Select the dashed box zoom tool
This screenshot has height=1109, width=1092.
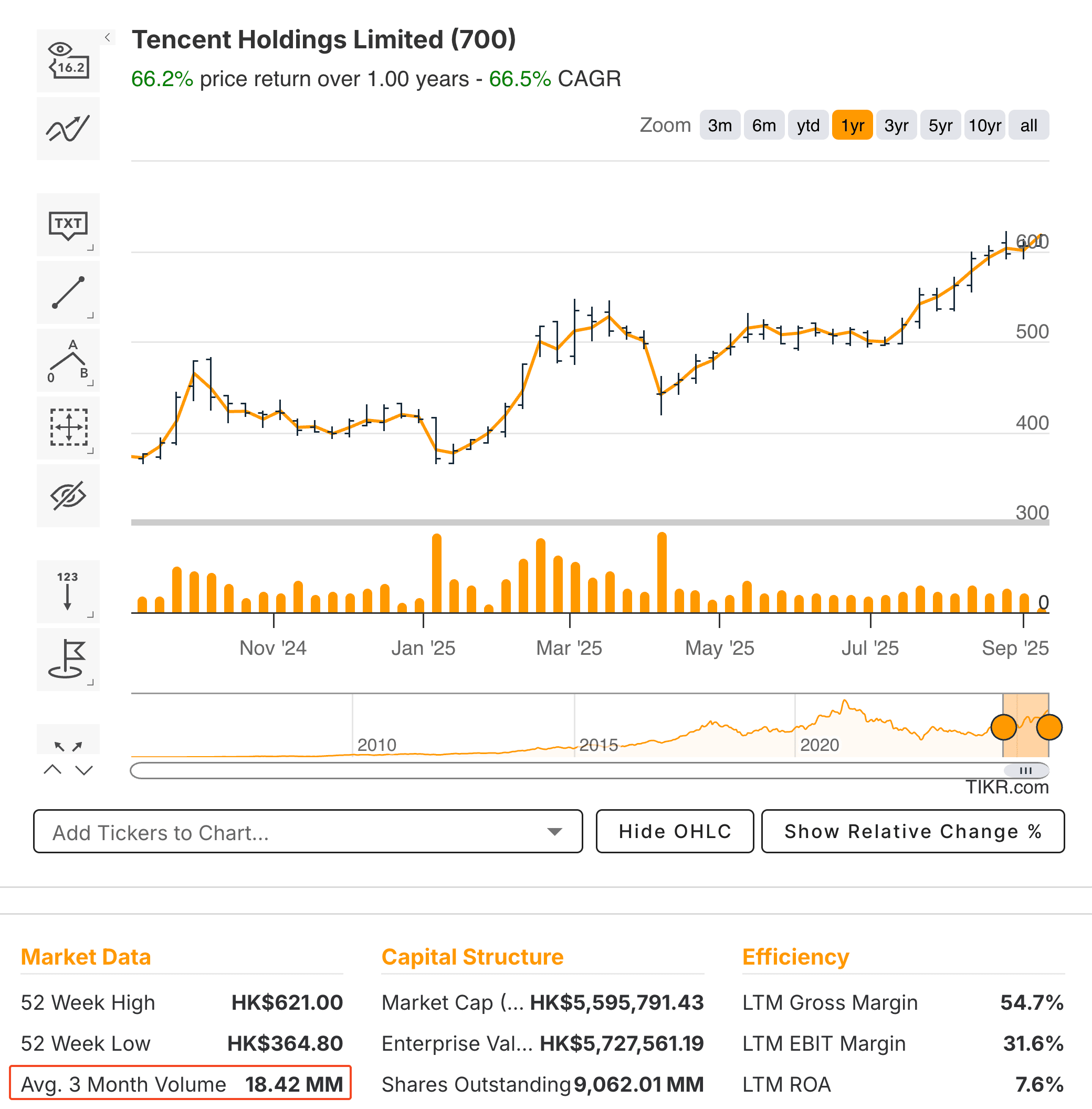pos(68,427)
